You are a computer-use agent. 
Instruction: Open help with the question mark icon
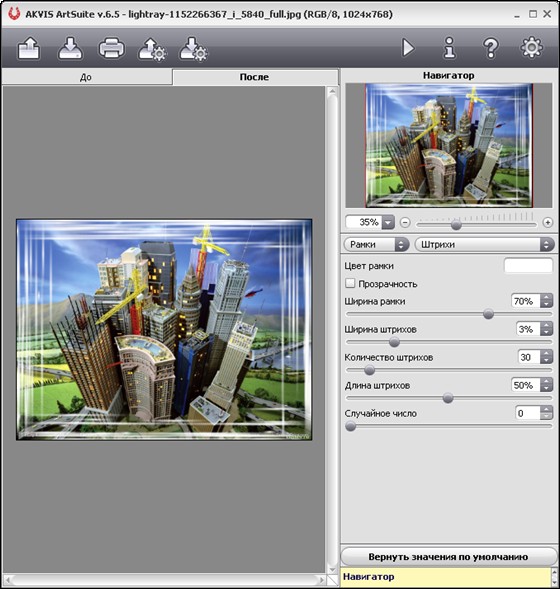[x=491, y=48]
